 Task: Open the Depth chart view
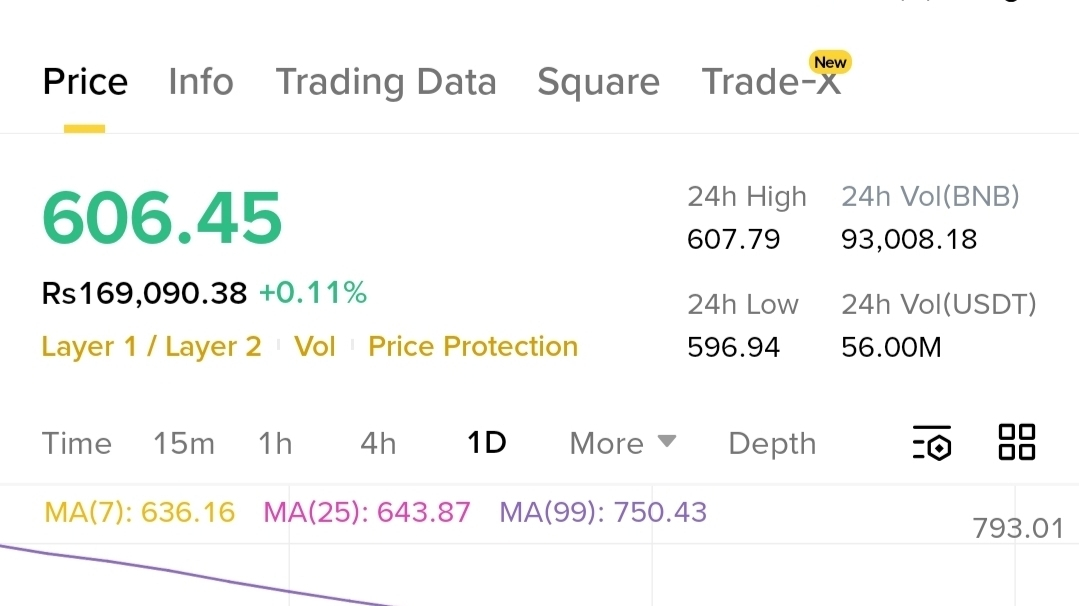click(x=772, y=443)
